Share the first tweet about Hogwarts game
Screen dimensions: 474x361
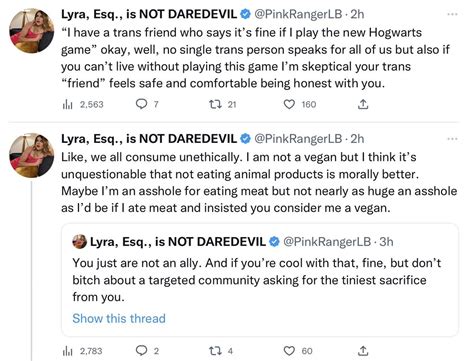pos(363,104)
